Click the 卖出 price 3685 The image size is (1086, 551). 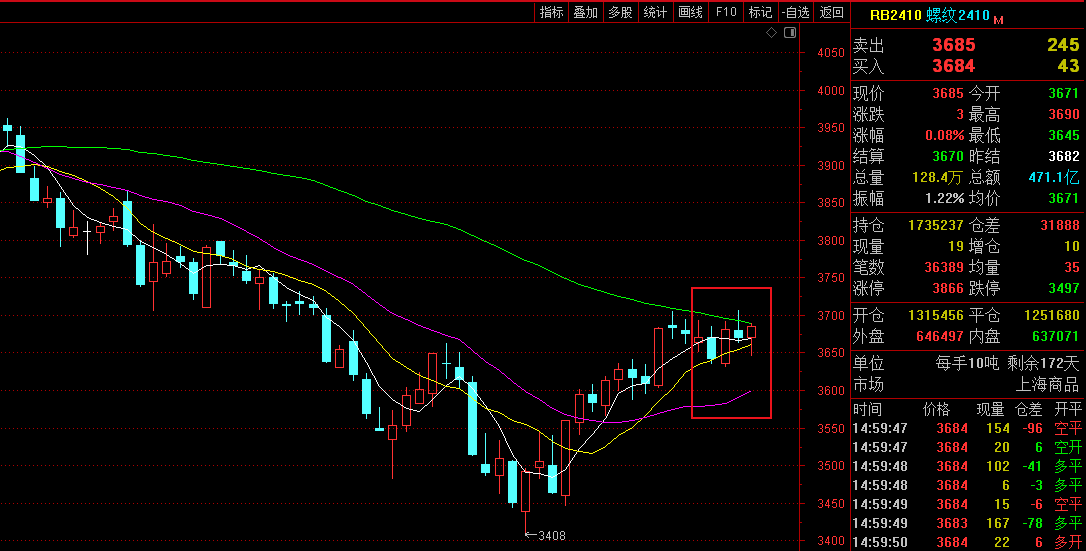click(x=954, y=45)
